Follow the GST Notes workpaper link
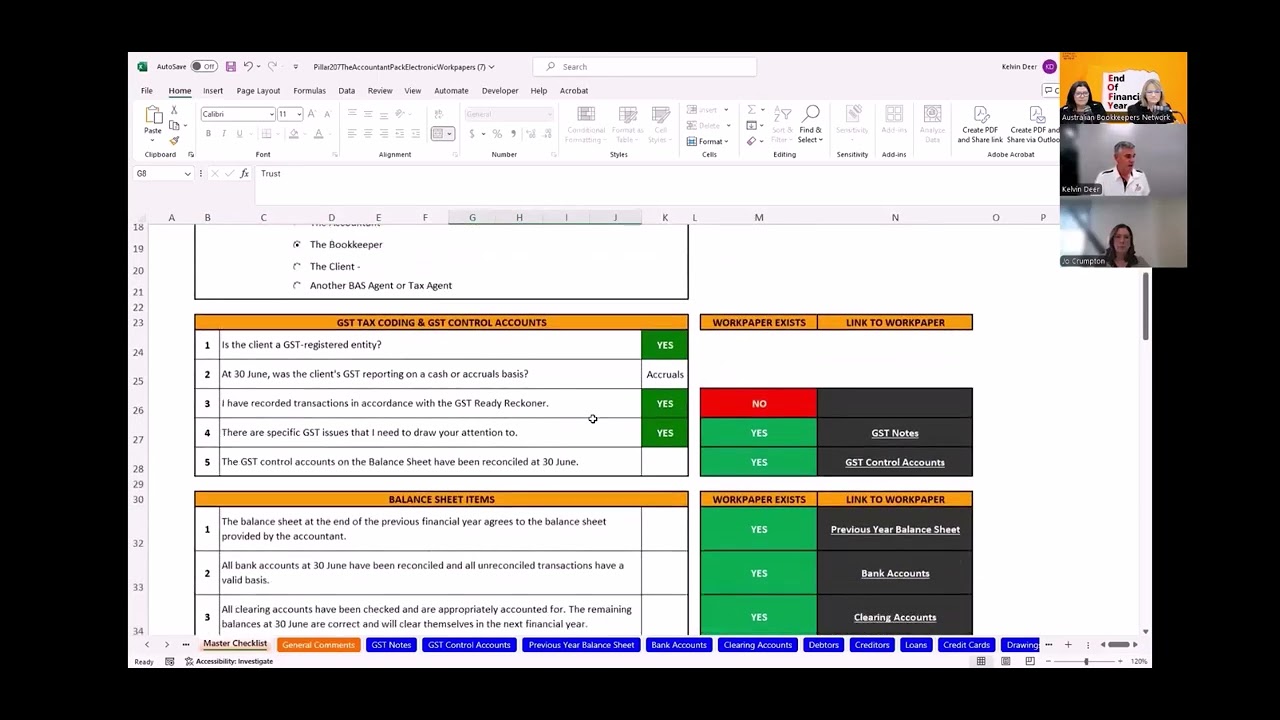The width and height of the screenshot is (1280, 720). pyautogui.click(x=895, y=433)
